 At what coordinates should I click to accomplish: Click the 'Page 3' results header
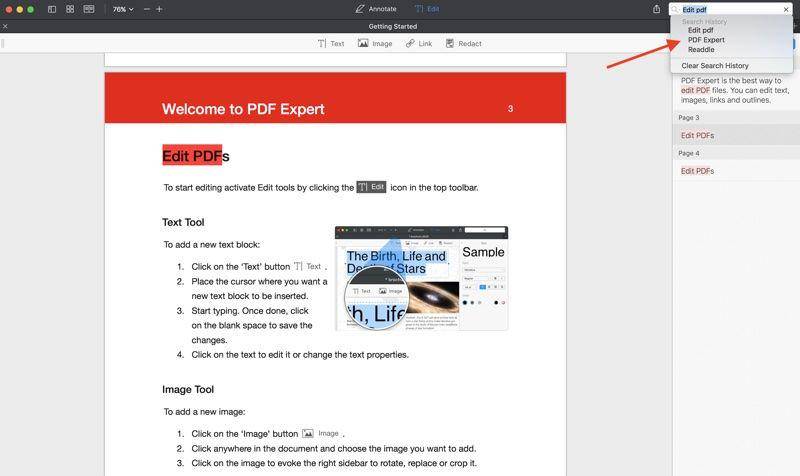click(x=689, y=117)
